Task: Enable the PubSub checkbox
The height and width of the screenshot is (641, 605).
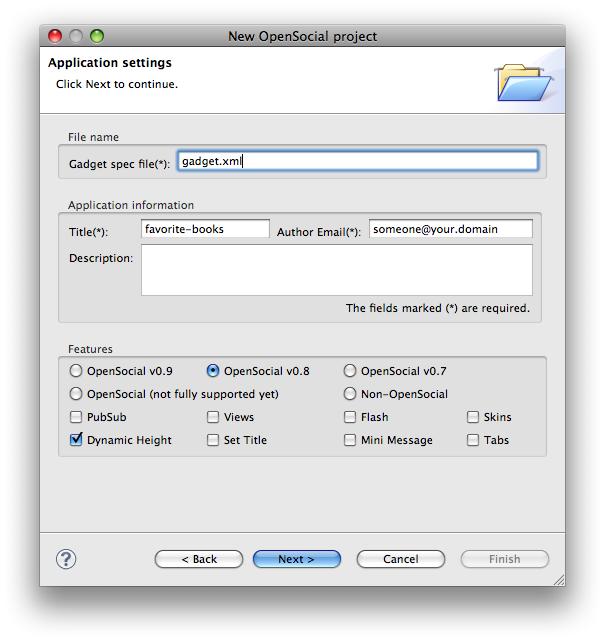Action: point(76,417)
